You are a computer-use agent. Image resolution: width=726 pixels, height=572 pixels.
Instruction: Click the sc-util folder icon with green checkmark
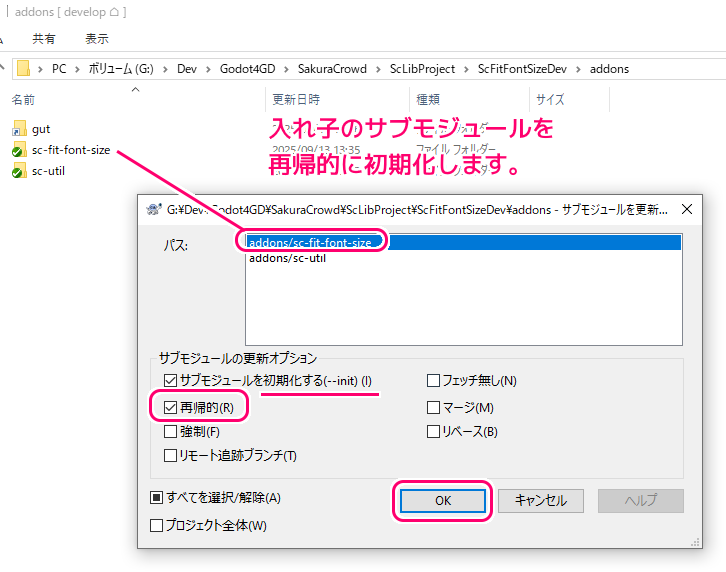20,171
